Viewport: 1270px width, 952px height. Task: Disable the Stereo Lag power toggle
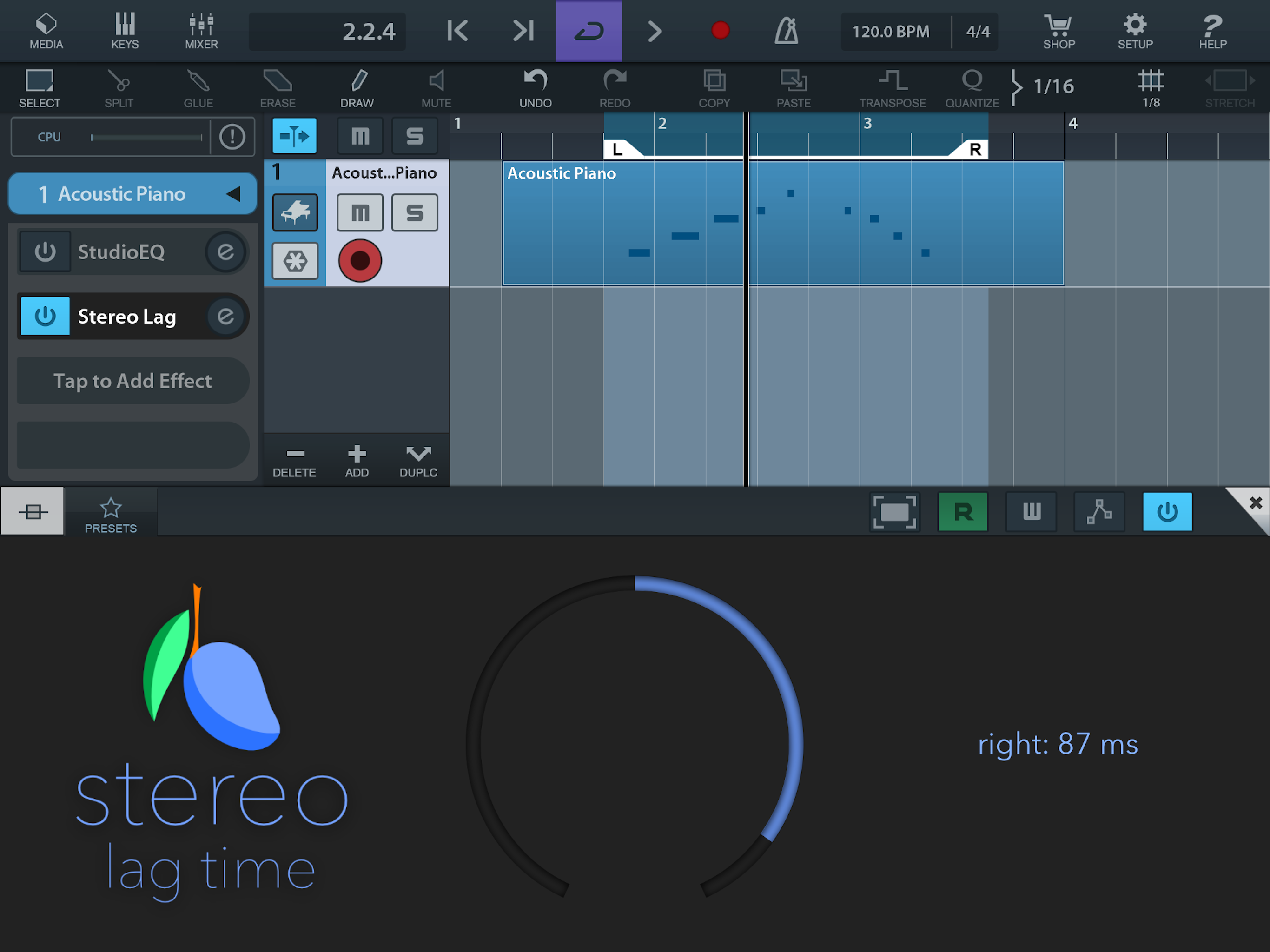tap(45, 316)
